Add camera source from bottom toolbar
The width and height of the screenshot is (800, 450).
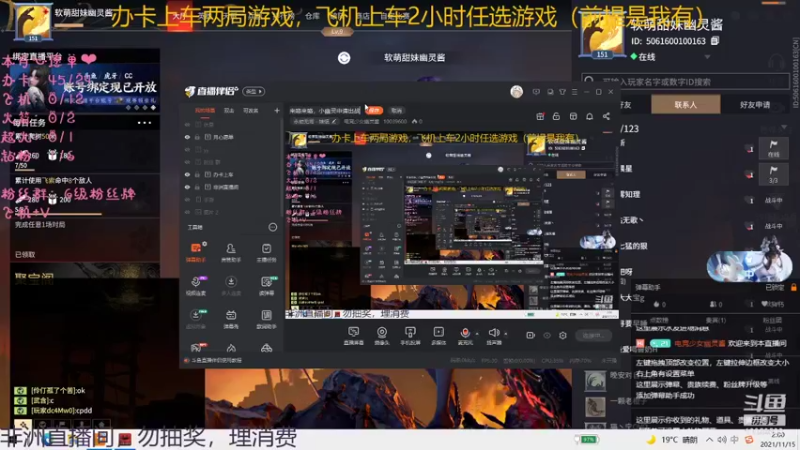[x=382, y=335]
